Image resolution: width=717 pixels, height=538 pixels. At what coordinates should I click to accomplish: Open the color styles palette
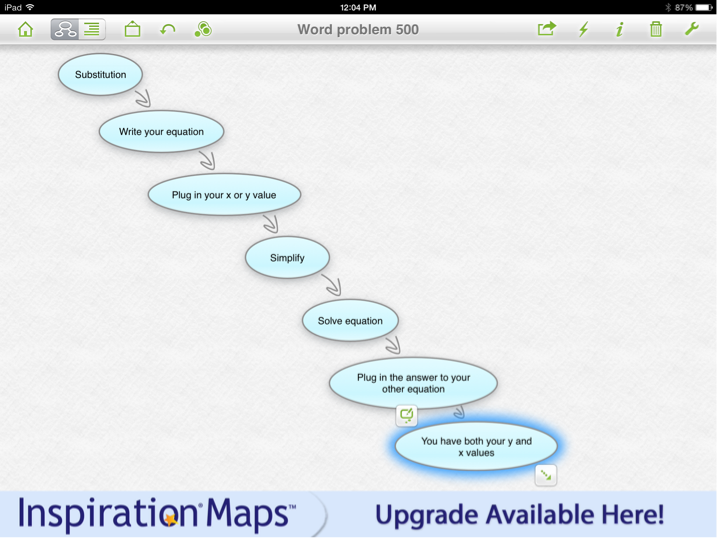(203, 29)
